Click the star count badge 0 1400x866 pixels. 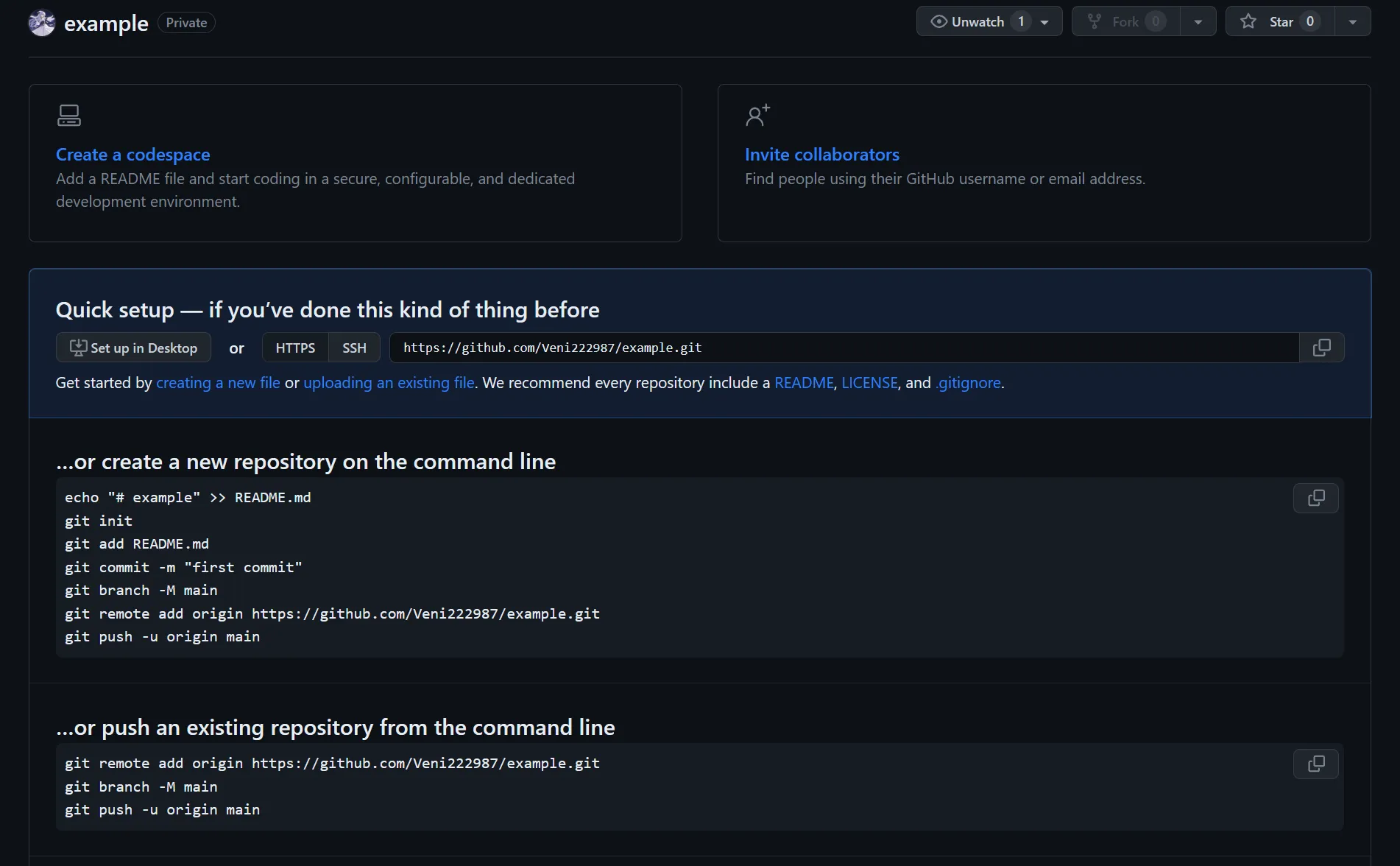click(x=1309, y=21)
